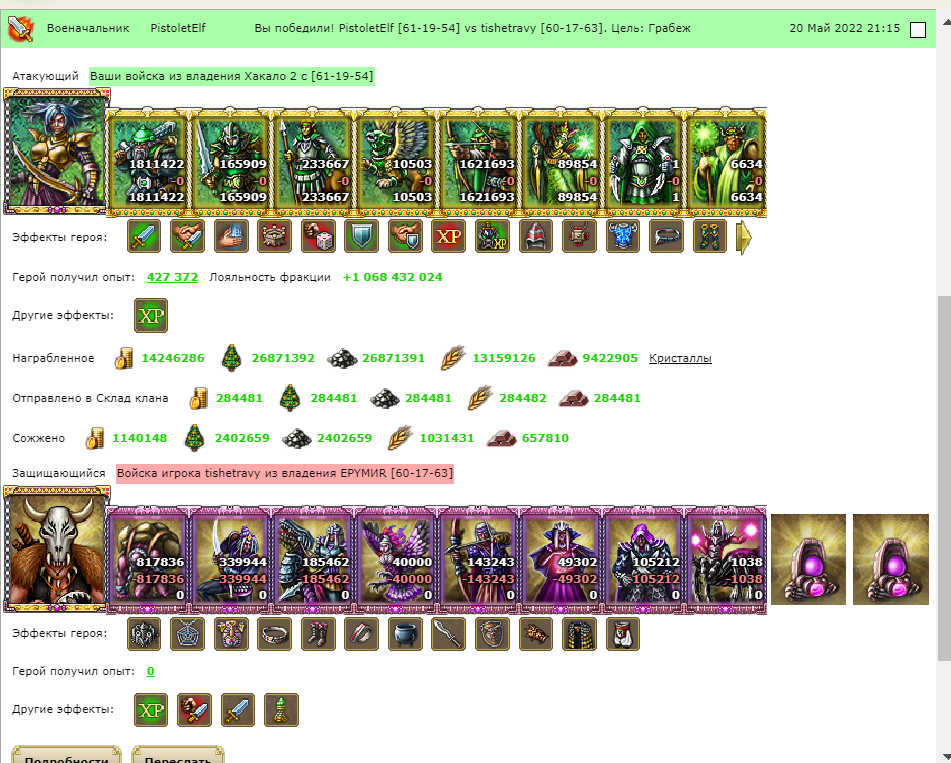Click the vertical scrollbar thumb
This screenshot has width=951, height=763.
(944, 478)
